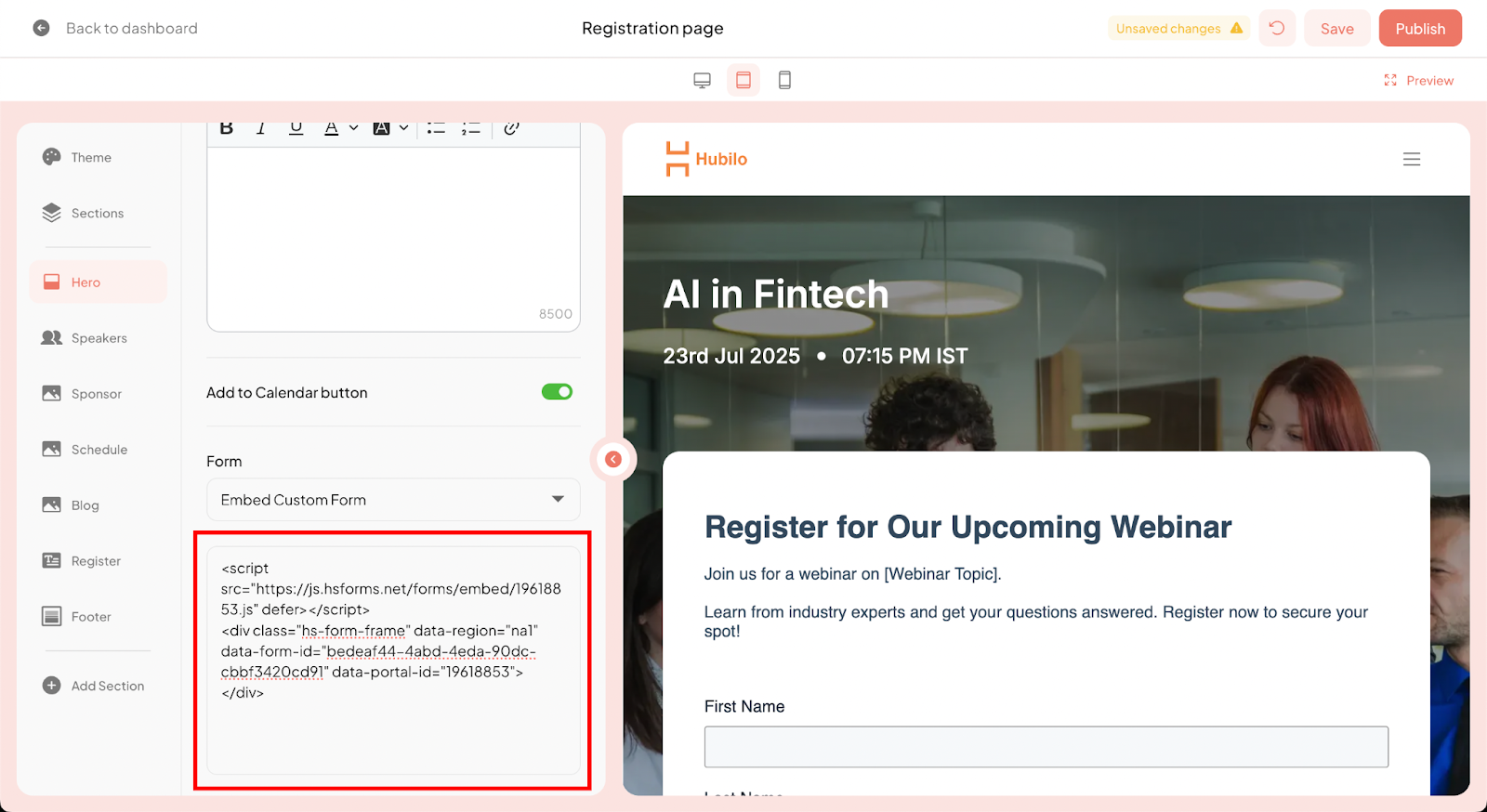1487x812 pixels.
Task: Open the Sponsor section
Action: pyautogui.click(x=96, y=394)
